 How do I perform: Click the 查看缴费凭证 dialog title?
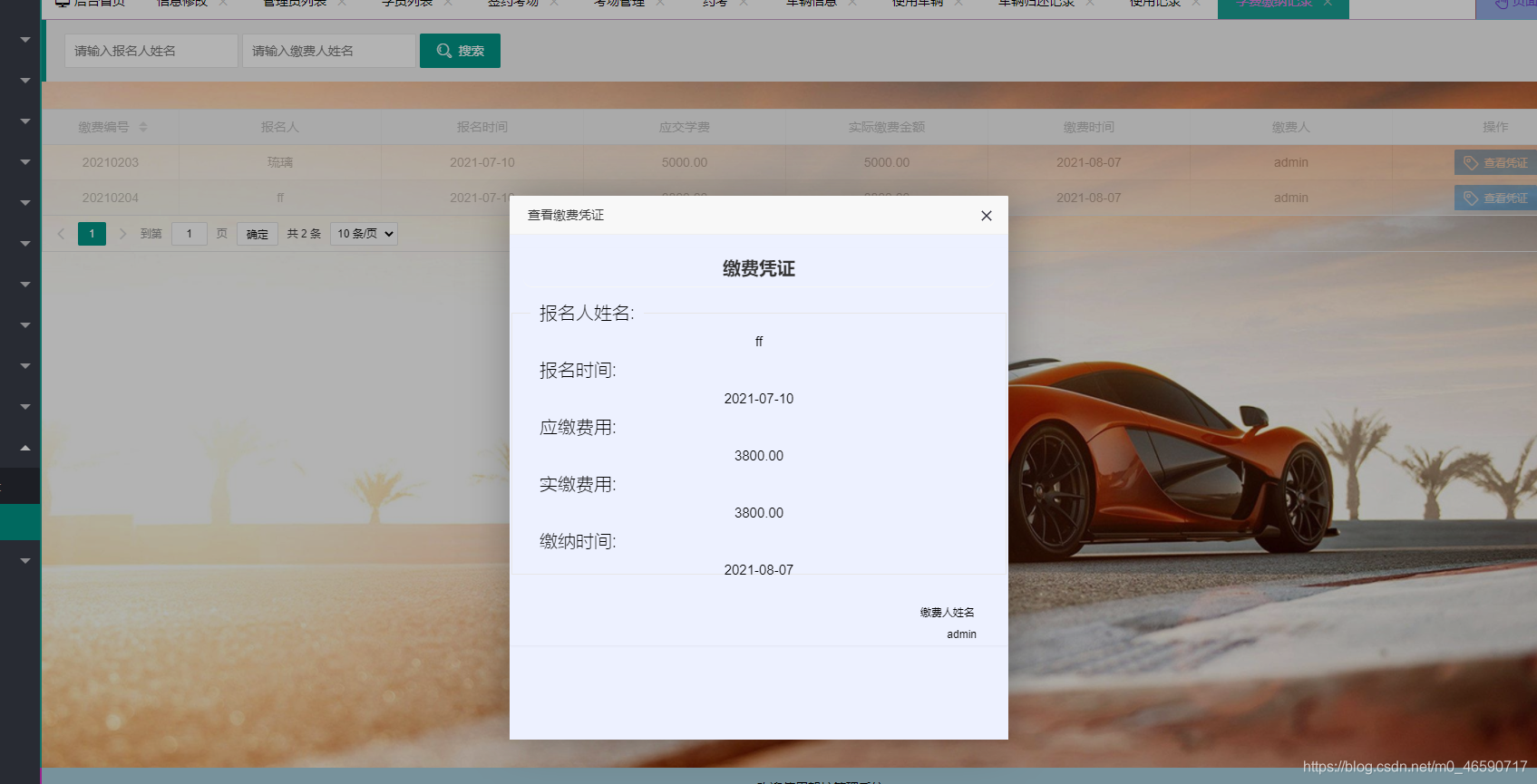click(566, 215)
